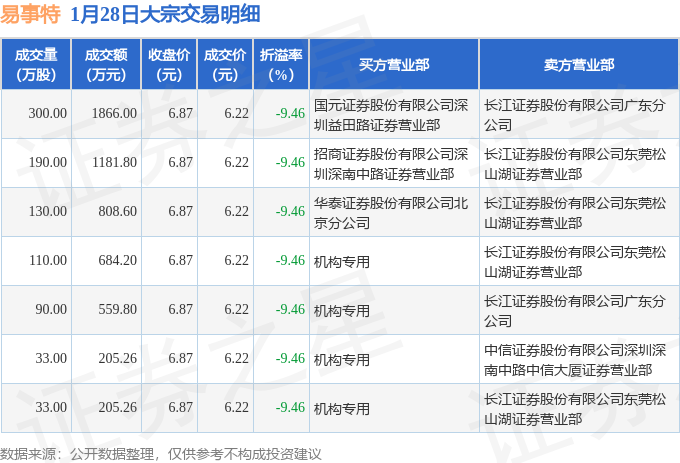Click the 6.22 trade price in the 808.60 row
The width and height of the screenshot is (680, 463).
pos(236,212)
